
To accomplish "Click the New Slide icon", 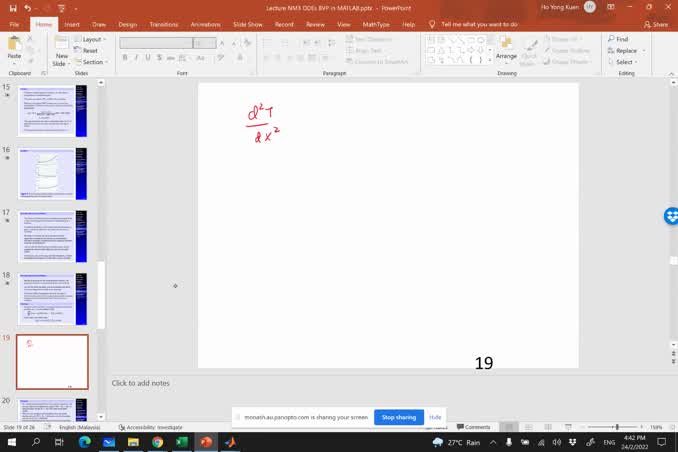I will tap(61, 44).
